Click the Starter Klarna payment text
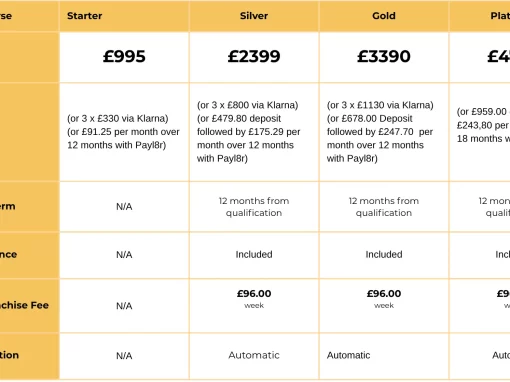The image size is (510, 382). [x=118, y=118]
